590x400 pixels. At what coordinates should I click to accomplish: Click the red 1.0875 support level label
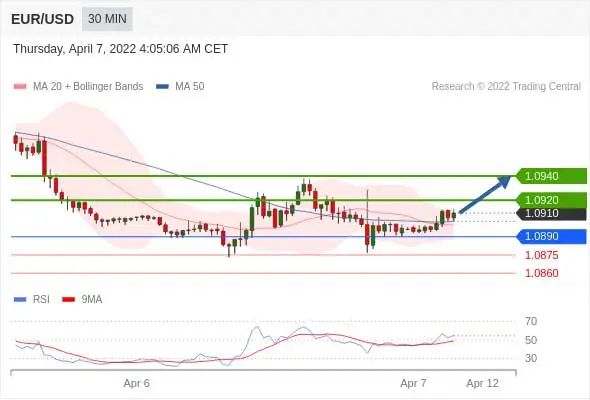click(541, 255)
